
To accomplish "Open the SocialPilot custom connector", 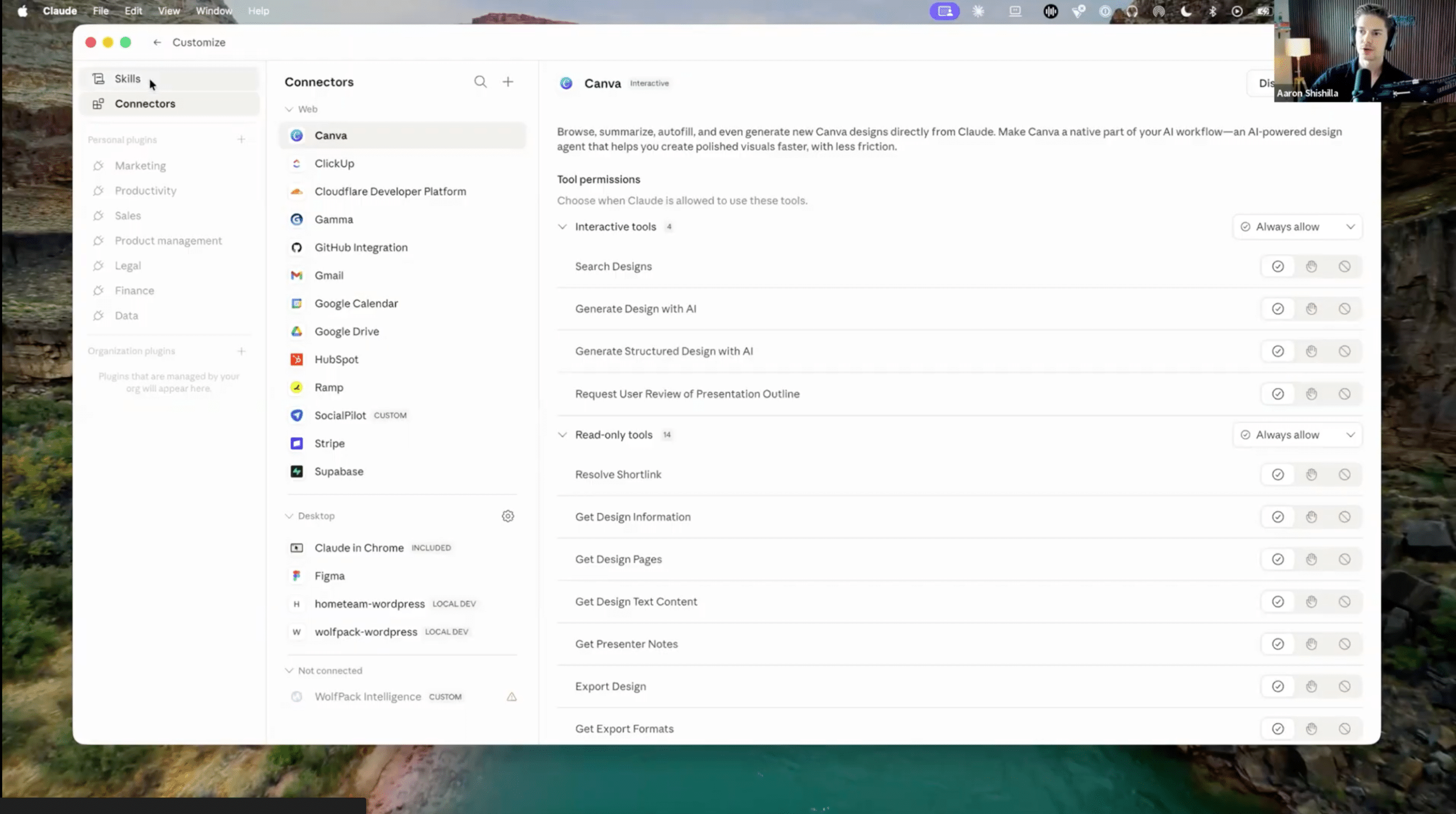I will click(403, 416).
